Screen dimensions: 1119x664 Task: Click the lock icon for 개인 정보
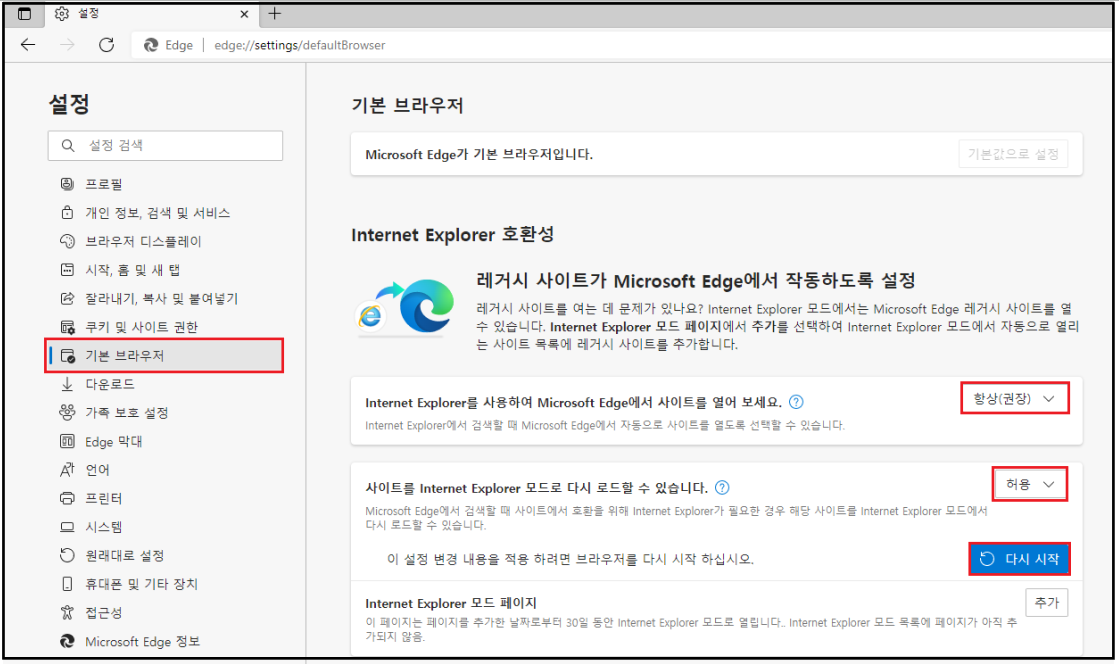[x=67, y=213]
